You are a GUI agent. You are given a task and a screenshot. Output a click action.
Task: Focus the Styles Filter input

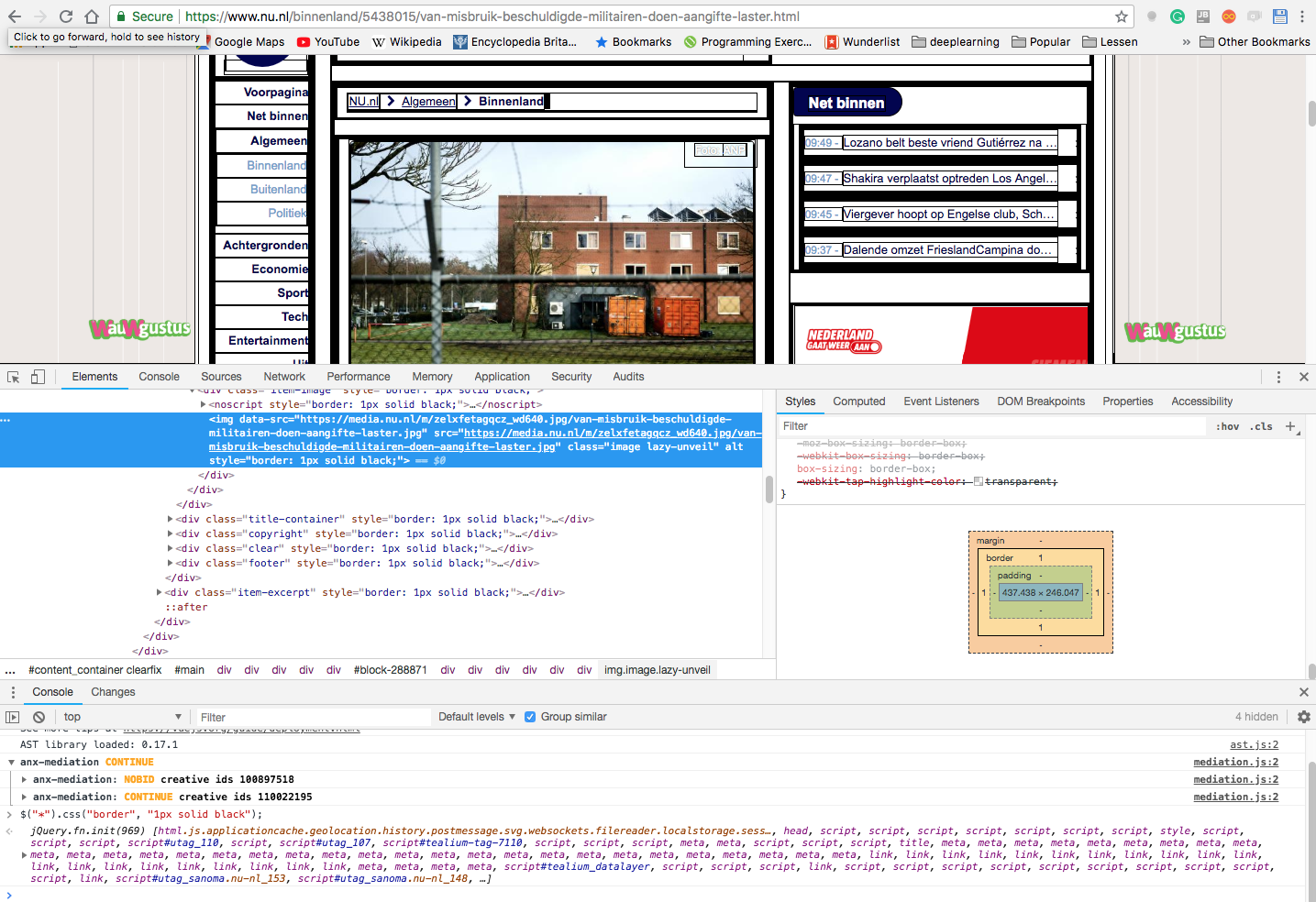click(990, 426)
